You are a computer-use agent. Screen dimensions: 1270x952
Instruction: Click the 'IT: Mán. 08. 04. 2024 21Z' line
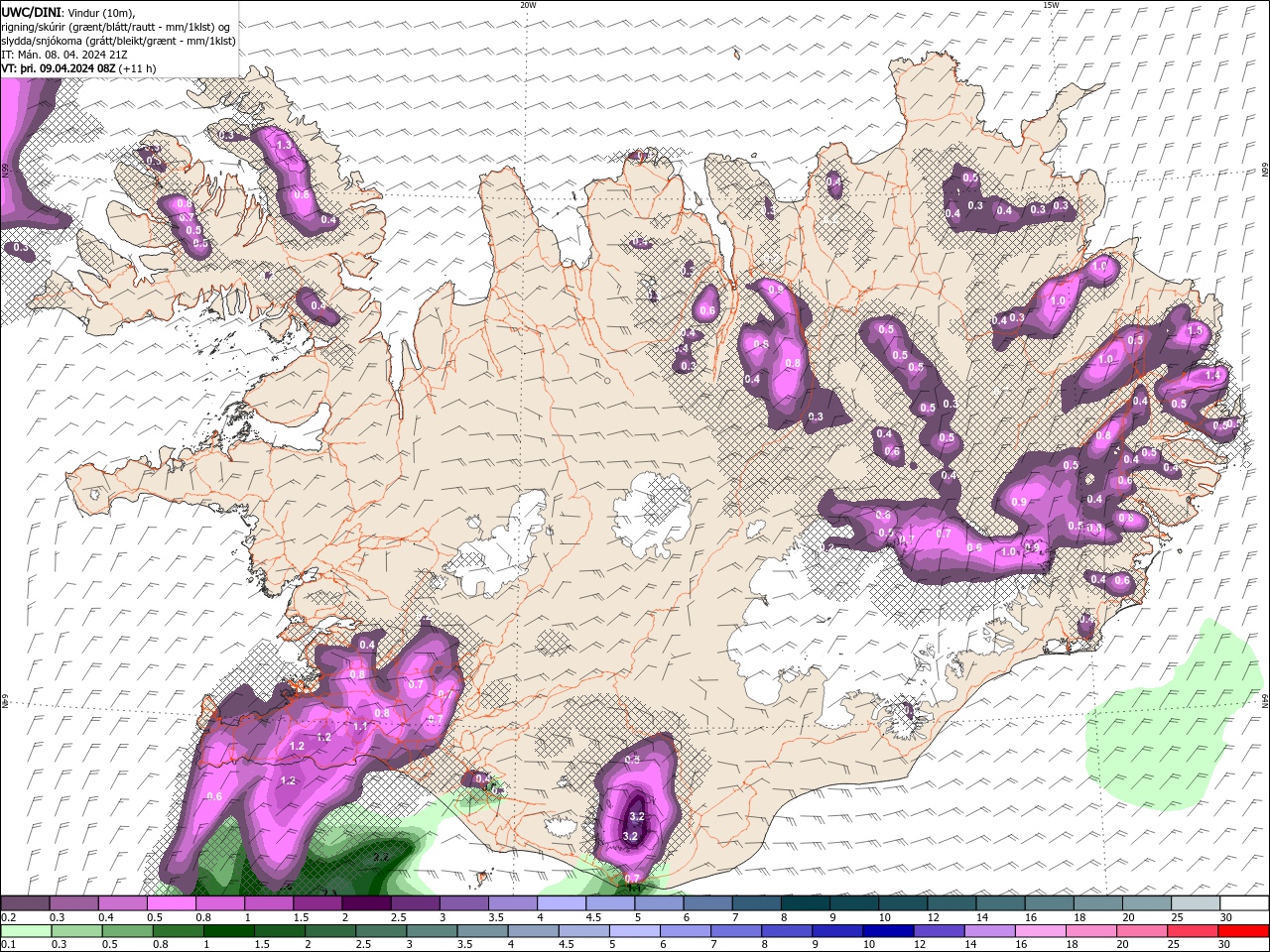point(64,55)
